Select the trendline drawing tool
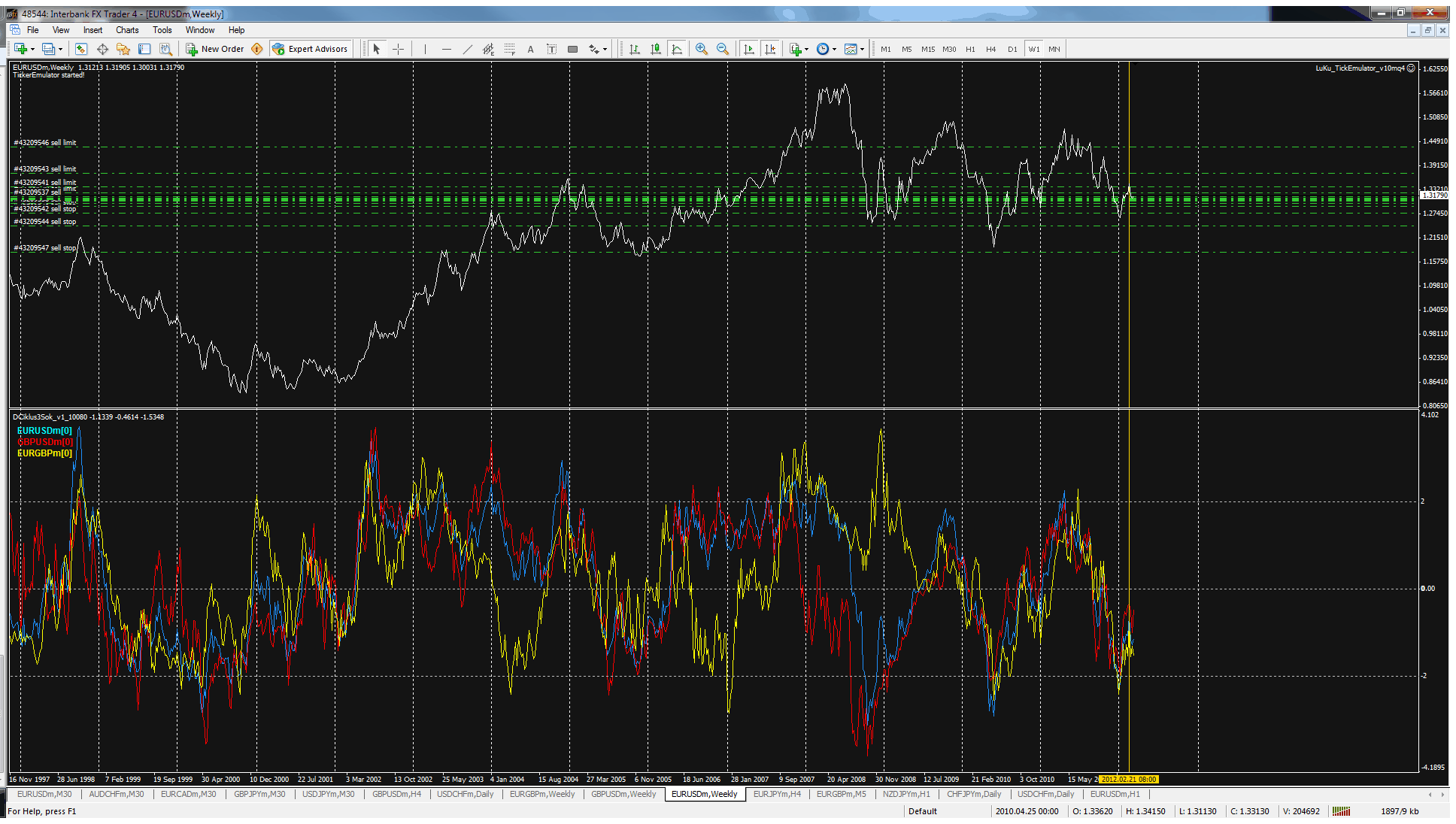Viewport: 1456px width, 824px height. (467, 49)
